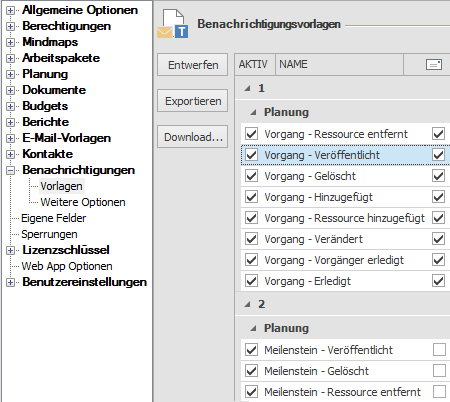Enable mail checkbox for Meilenstein - Gelöscht
Image resolution: width=450 pixels, height=402 pixels.
(x=439, y=371)
